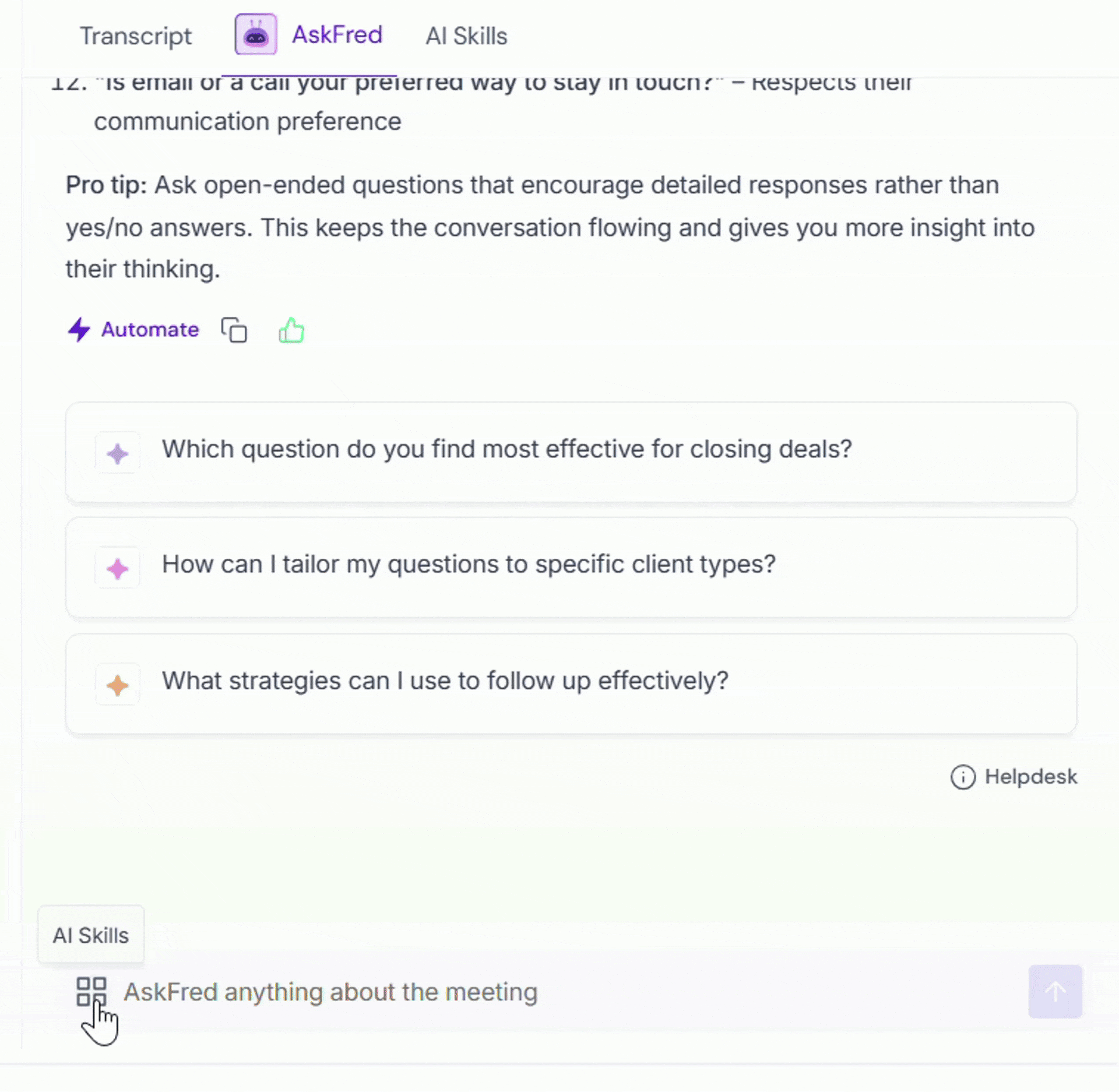
Task: Copy the response with the copy icon
Action: point(234,330)
